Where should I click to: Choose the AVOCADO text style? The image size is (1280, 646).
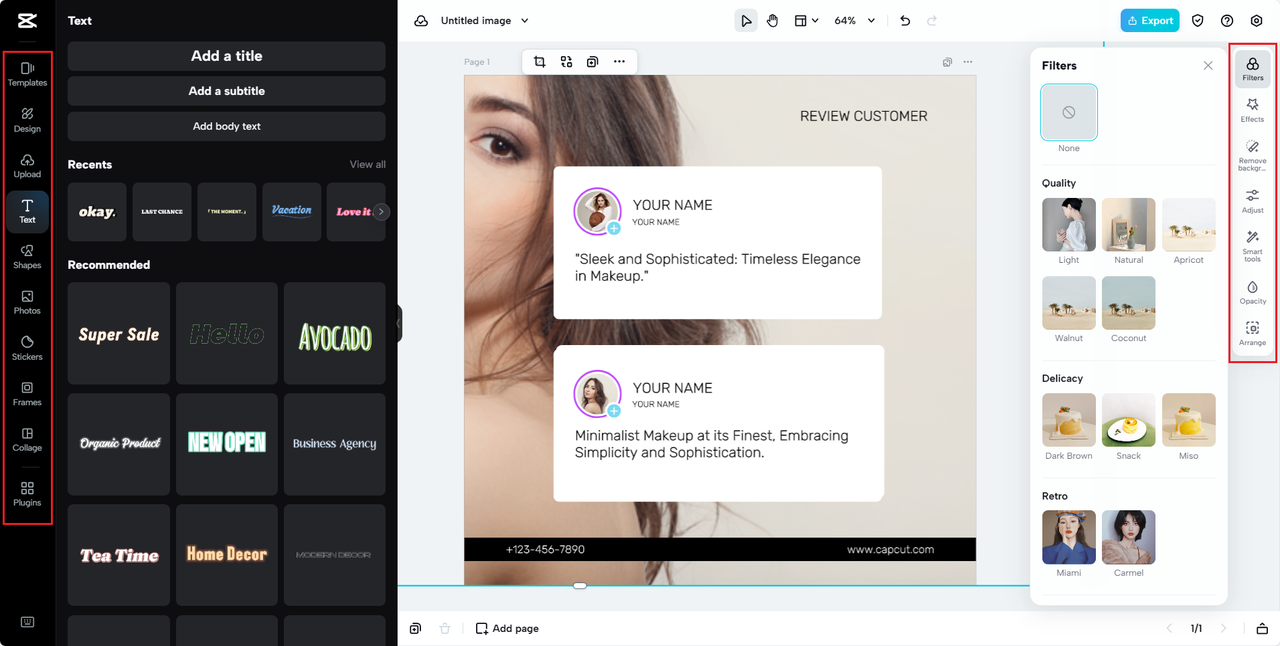click(x=335, y=333)
